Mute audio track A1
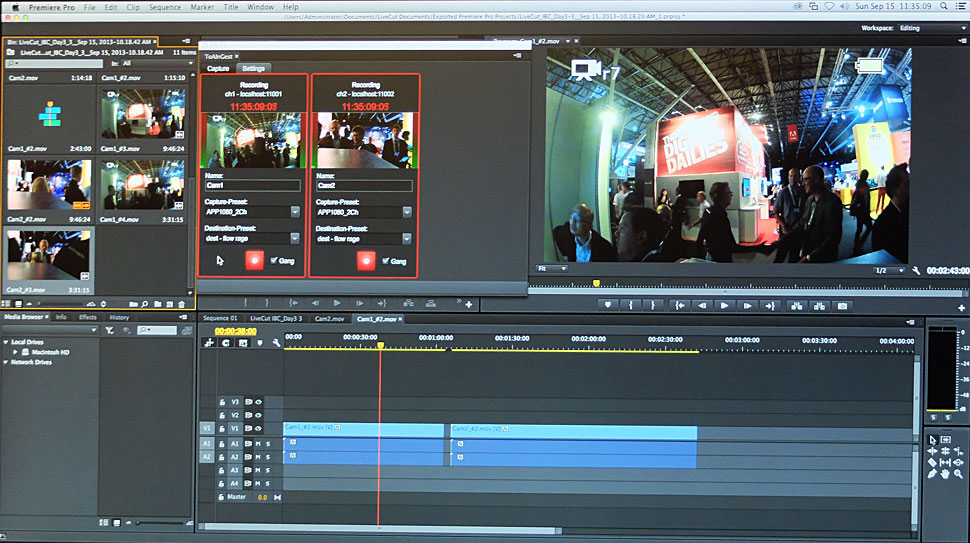 click(x=258, y=443)
